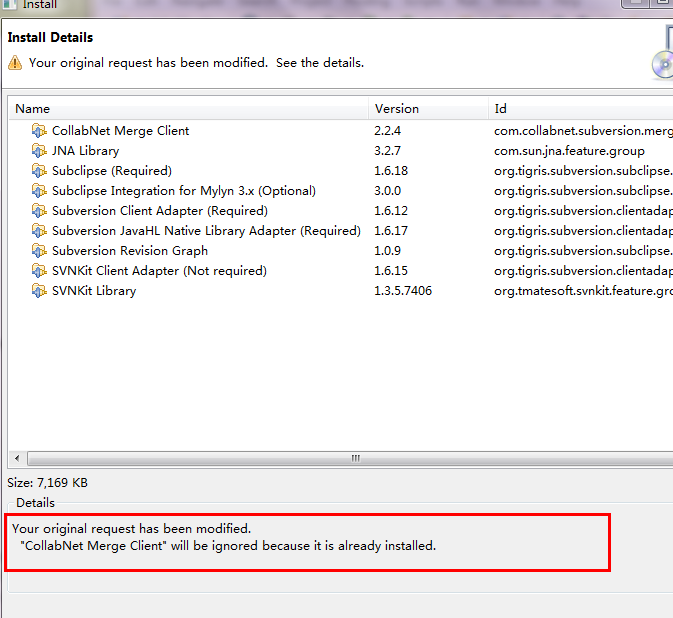Sort by the Version column header

[428, 109]
